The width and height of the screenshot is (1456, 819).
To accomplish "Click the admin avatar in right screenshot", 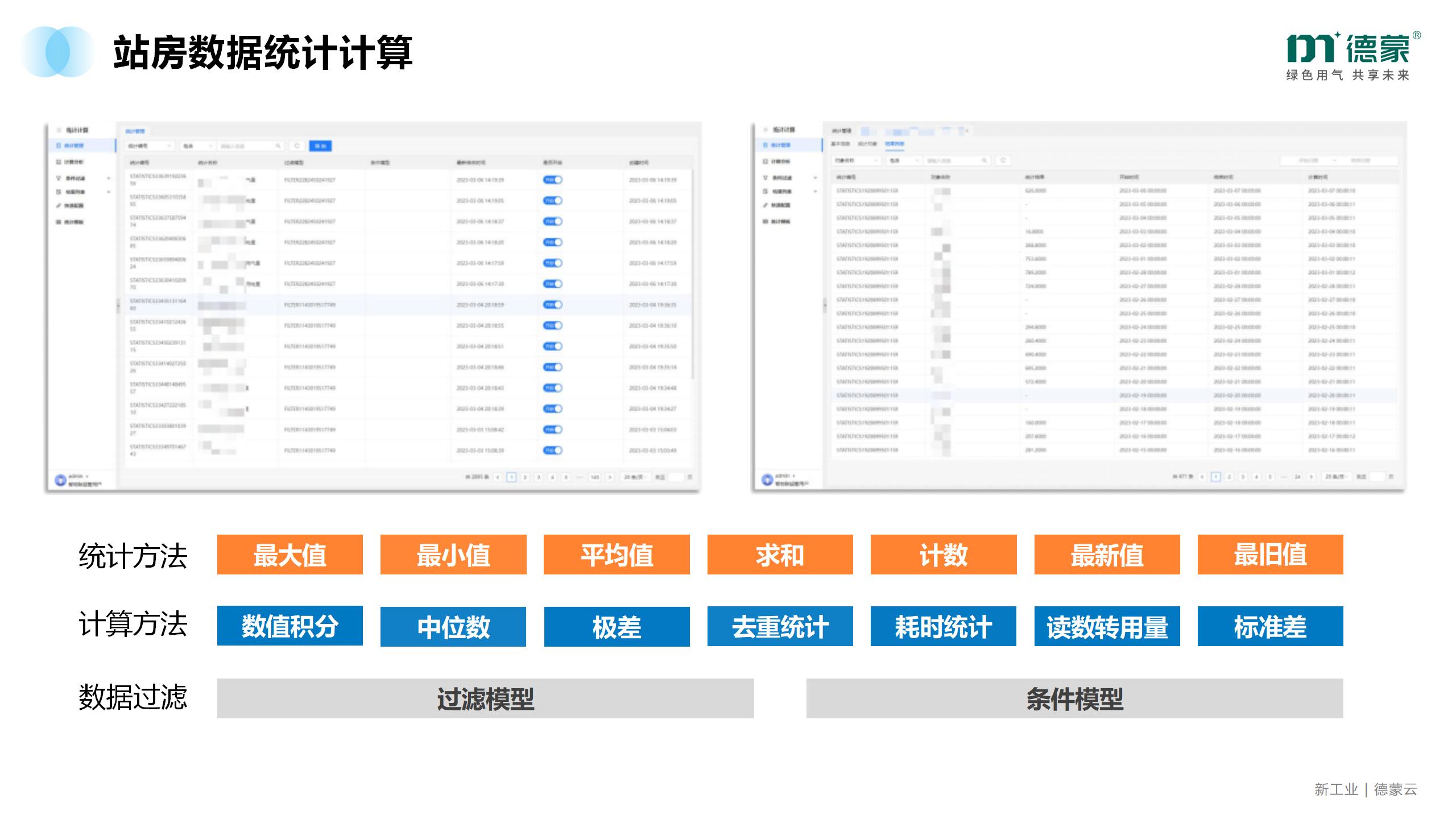I will coord(767,479).
